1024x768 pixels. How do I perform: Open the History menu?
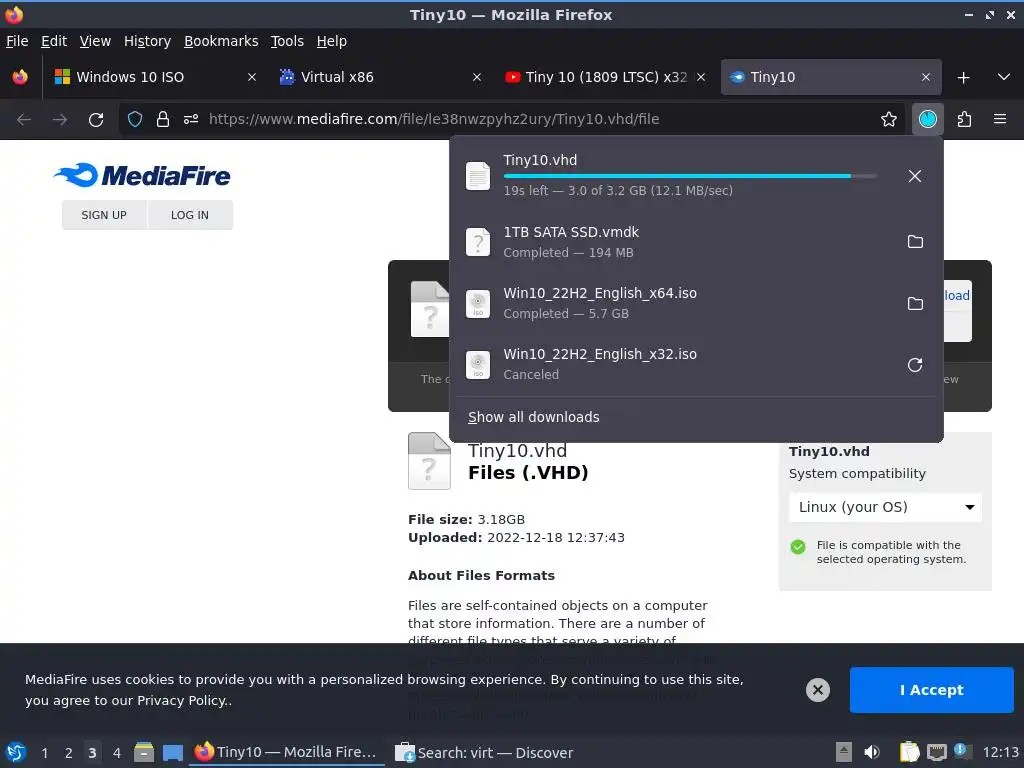[147, 41]
